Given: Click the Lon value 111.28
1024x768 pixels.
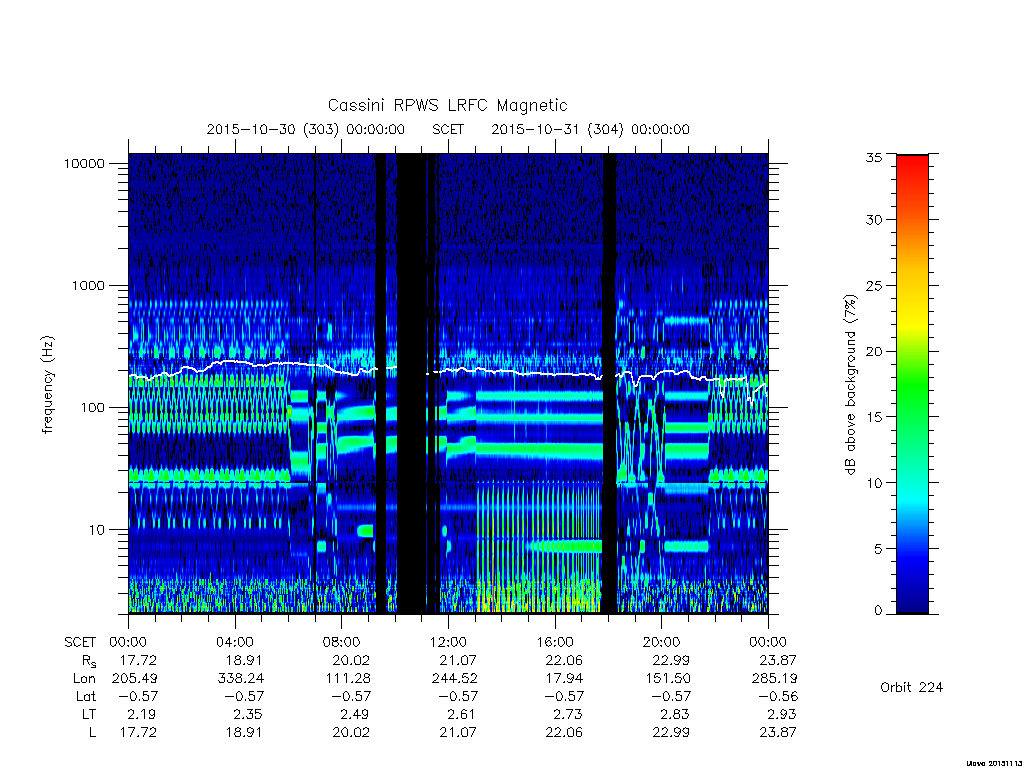Looking at the screenshot, I should (x=347, y=679).
